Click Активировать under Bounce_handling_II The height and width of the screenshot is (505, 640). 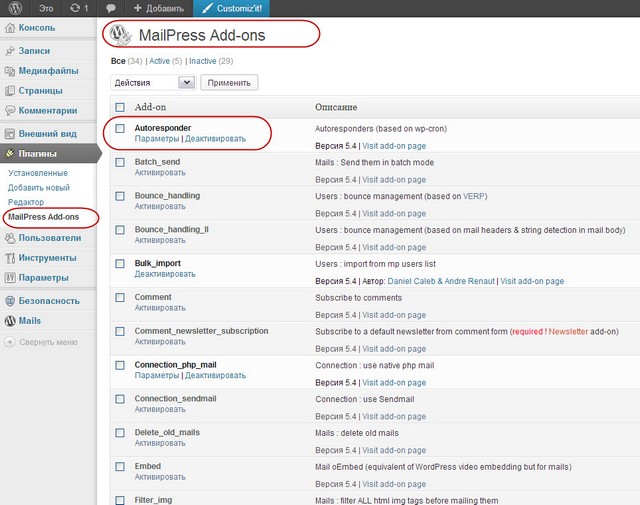pyautogui.click(x=160, y=240)
